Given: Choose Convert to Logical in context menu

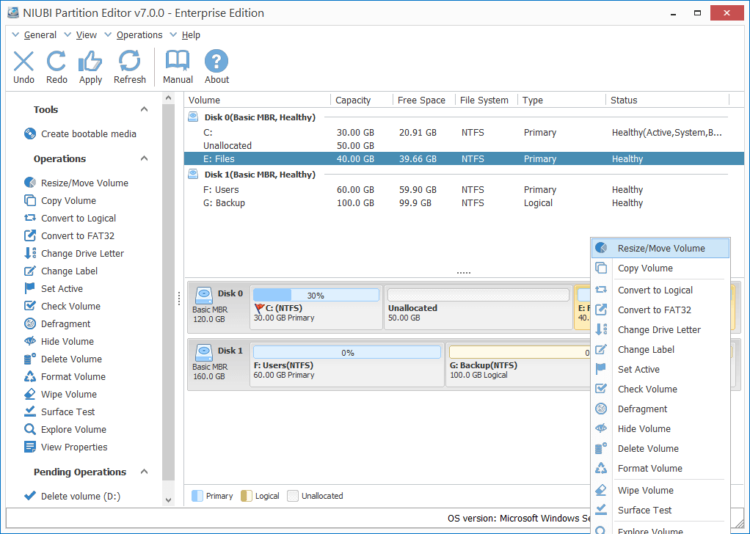Looking at the screenshot, I should click(x=661, y=290).
